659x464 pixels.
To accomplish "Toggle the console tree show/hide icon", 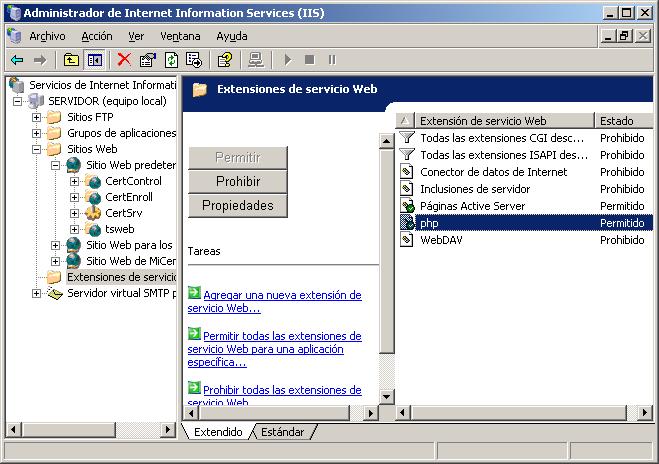I will point(95,60).
